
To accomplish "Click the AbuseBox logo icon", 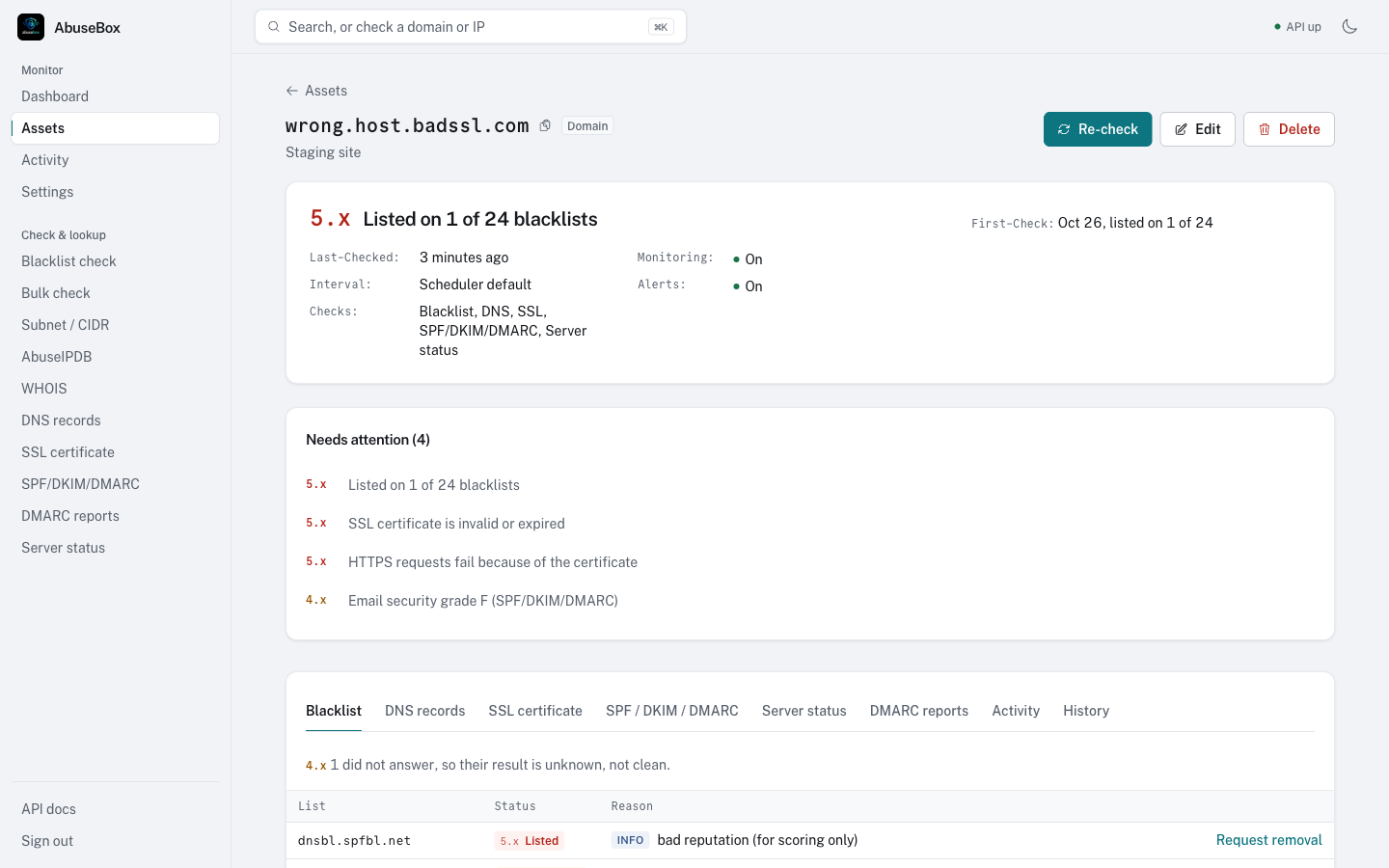I will [x=31, y=27].
